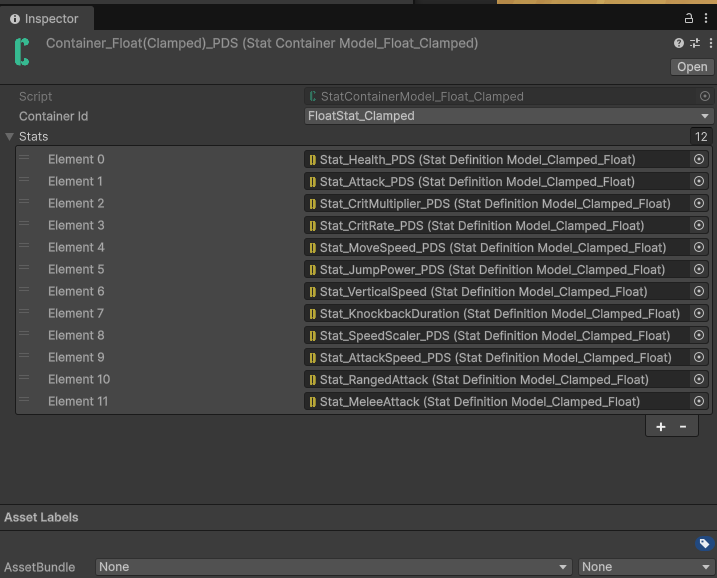
Task: Click the AssetBundle label
Action: (40, 567)
